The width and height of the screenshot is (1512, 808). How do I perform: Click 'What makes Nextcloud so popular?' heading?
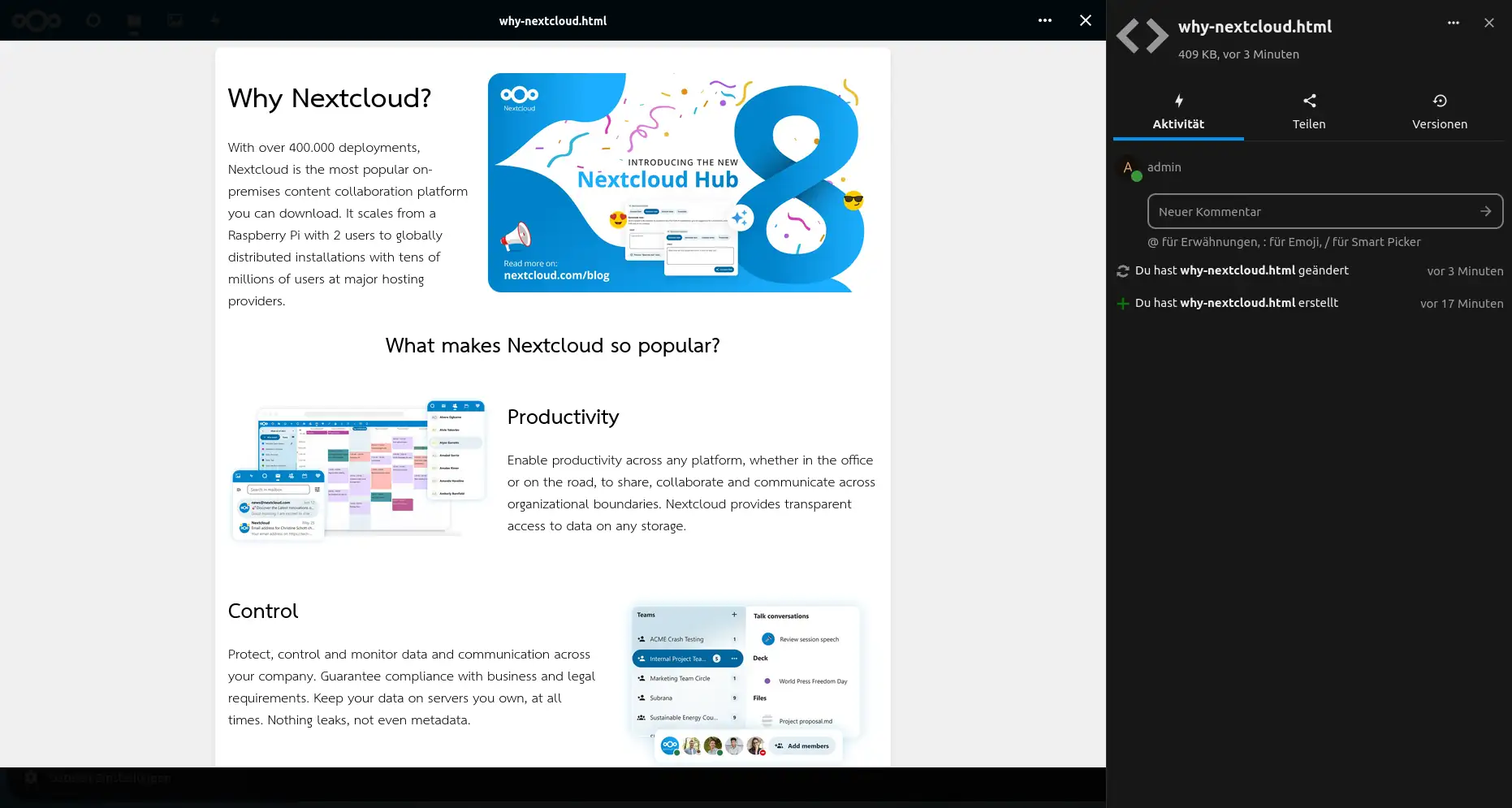[x=552, y=346]
